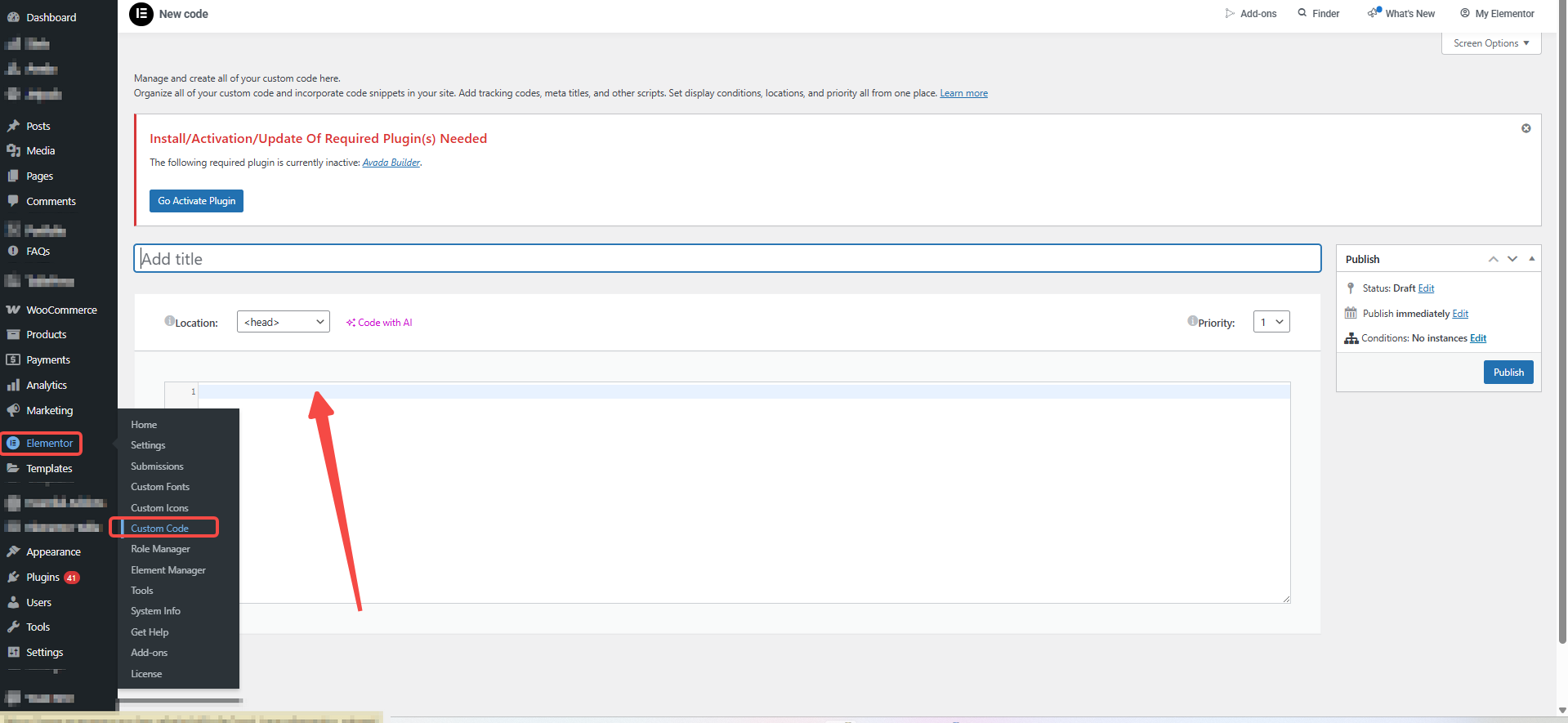
Task: Open Home in Elementor submenu
Action: click(x=144, y=425)
